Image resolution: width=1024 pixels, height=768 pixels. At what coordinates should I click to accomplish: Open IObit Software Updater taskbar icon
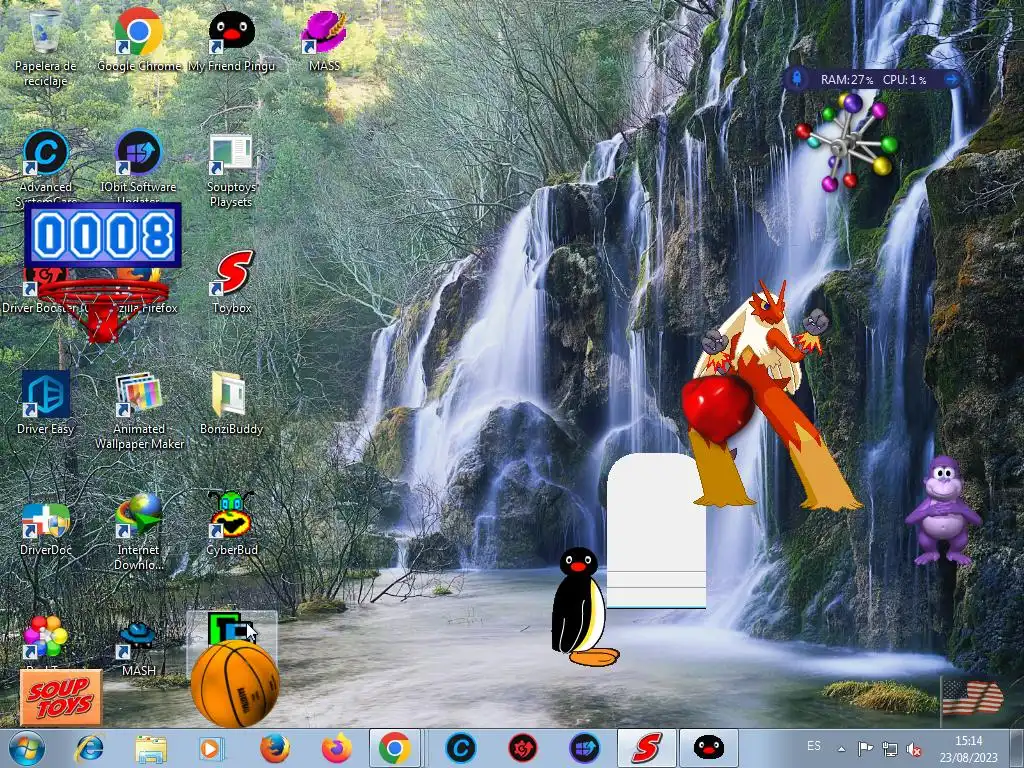584,748
